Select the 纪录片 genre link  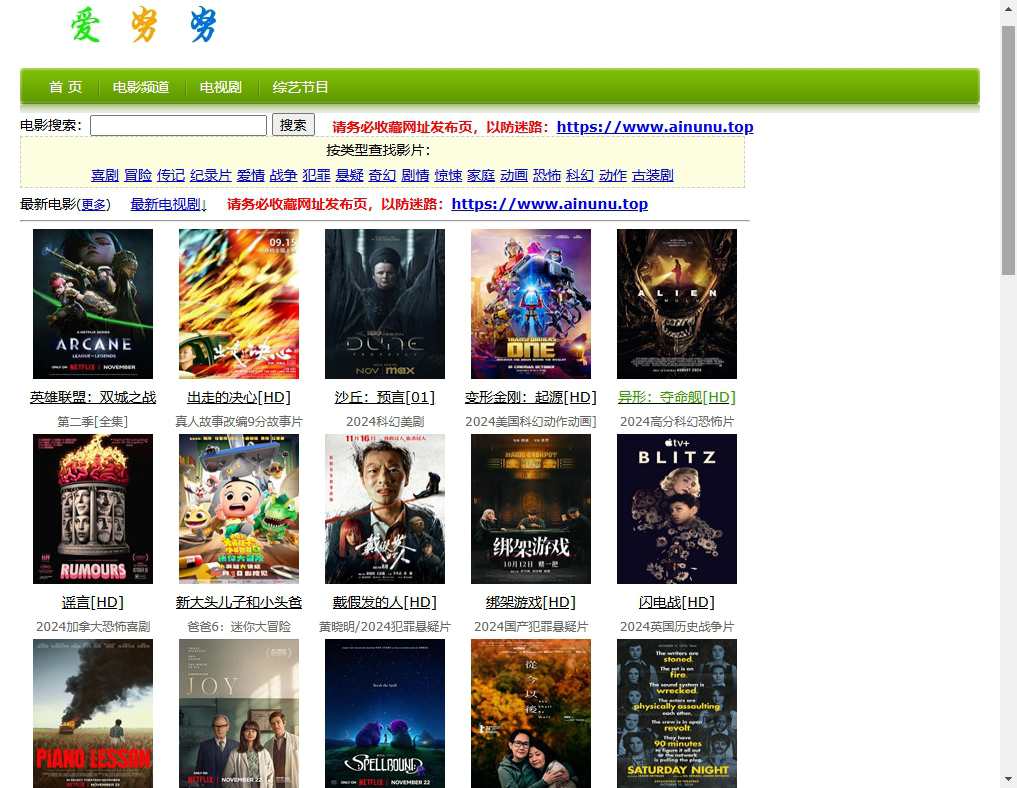[x=211, y=175]
